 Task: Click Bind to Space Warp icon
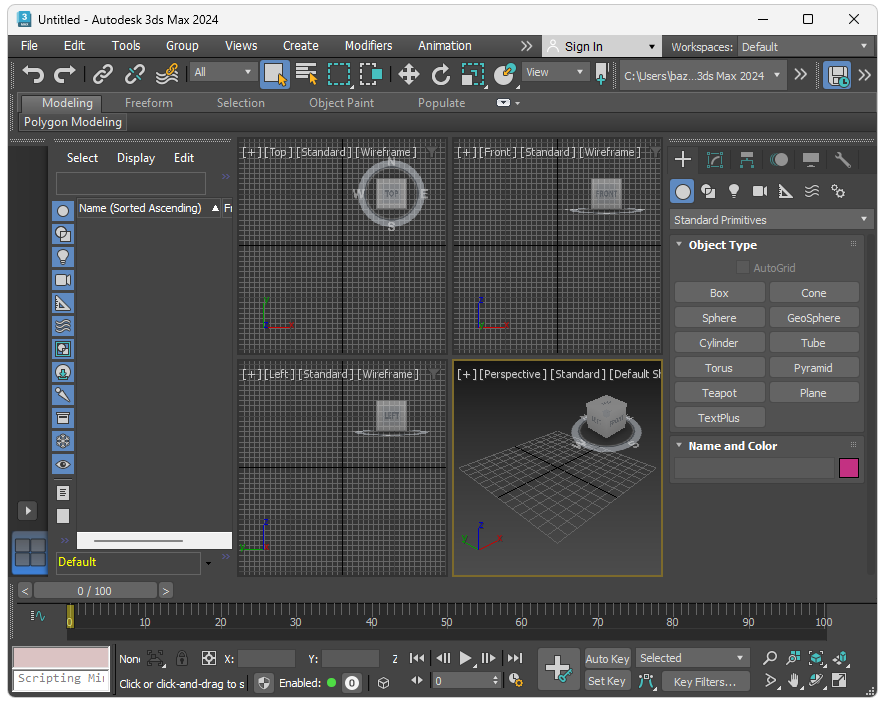(167, 74)
